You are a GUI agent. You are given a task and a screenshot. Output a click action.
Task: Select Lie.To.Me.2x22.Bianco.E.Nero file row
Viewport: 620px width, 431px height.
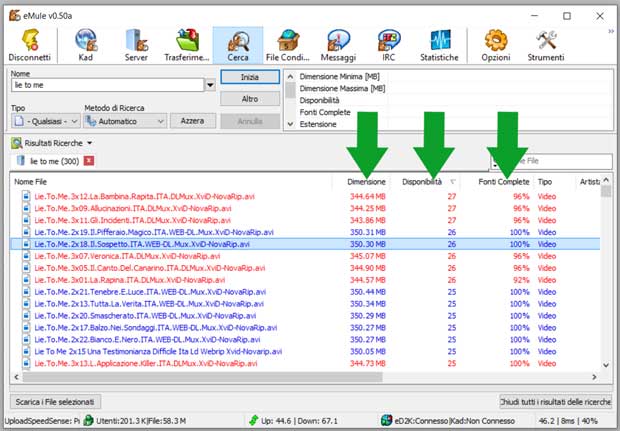coord(304,339)
